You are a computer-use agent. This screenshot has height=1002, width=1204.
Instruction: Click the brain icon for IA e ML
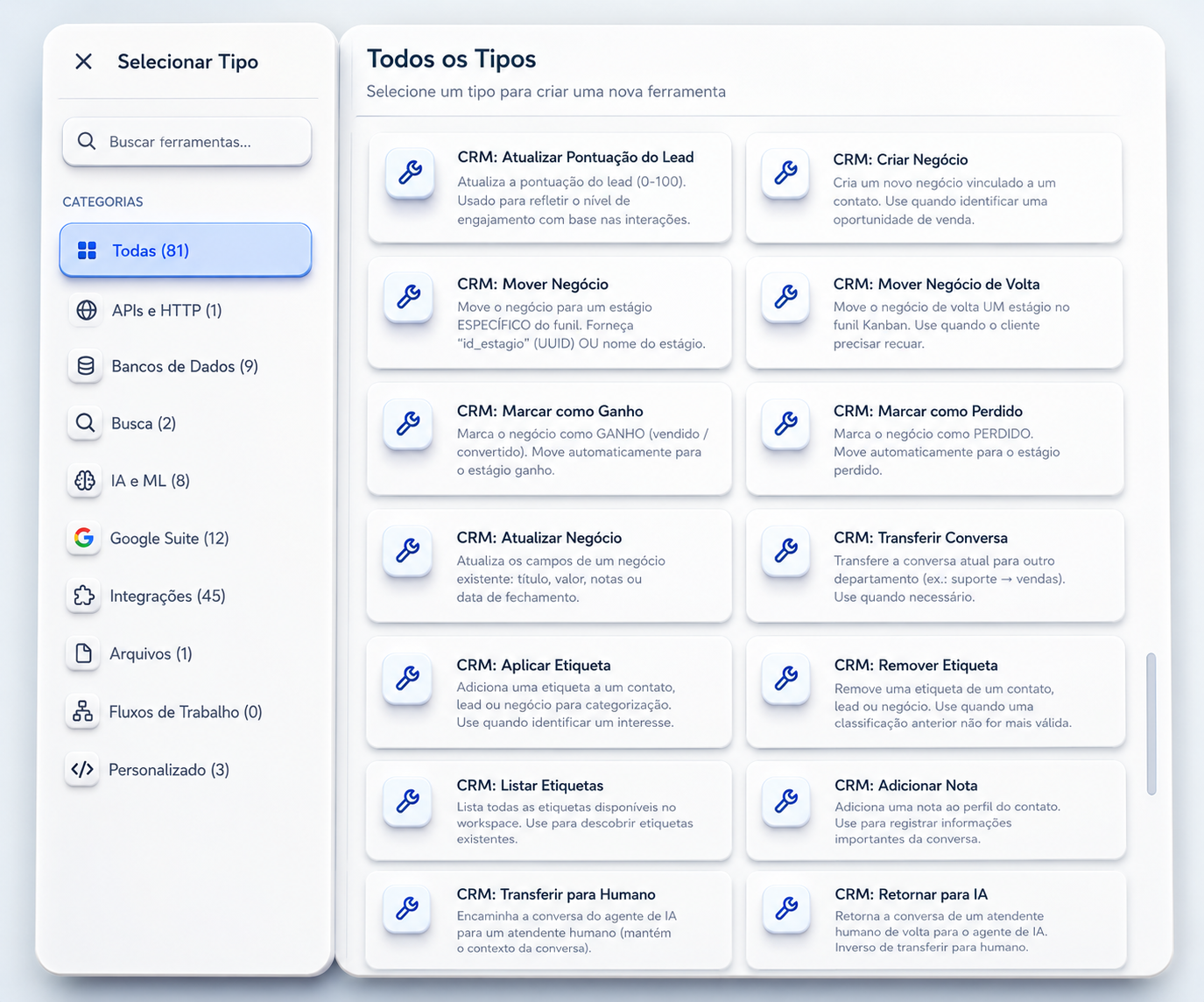pyautogui.click(x=85, y=481)
